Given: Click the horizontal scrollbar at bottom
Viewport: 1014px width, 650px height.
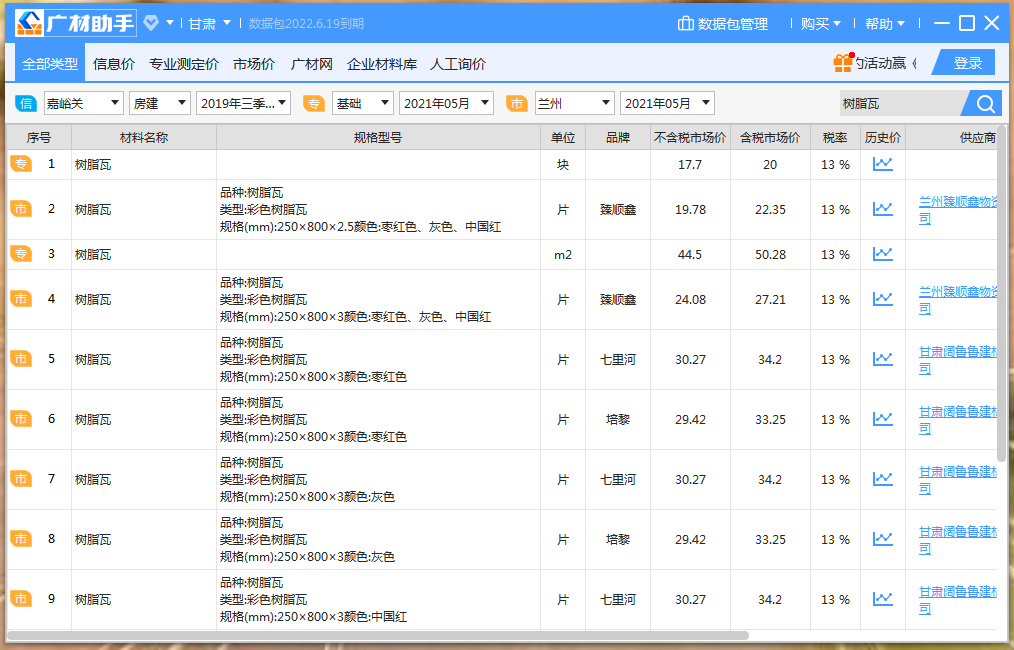Looking at the screenshot, I should pos(378,636).
